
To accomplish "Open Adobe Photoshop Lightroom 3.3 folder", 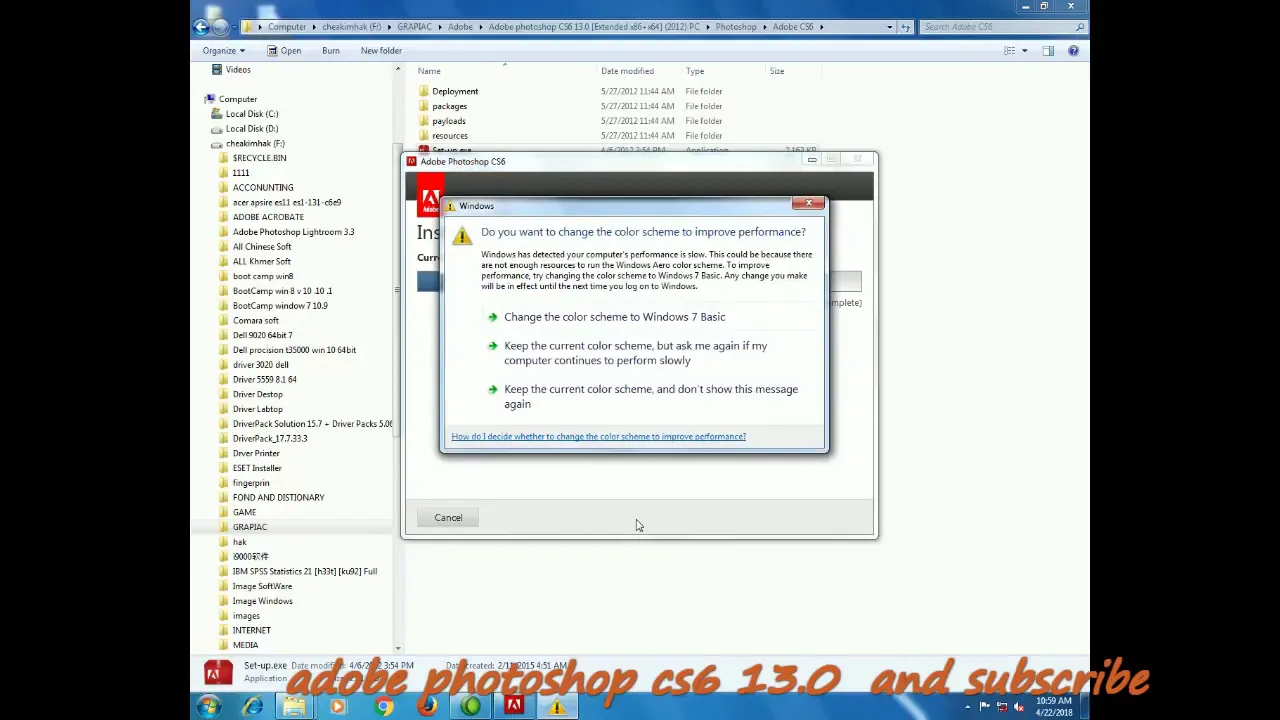I will pyautogui.click(x=293, y=232).
